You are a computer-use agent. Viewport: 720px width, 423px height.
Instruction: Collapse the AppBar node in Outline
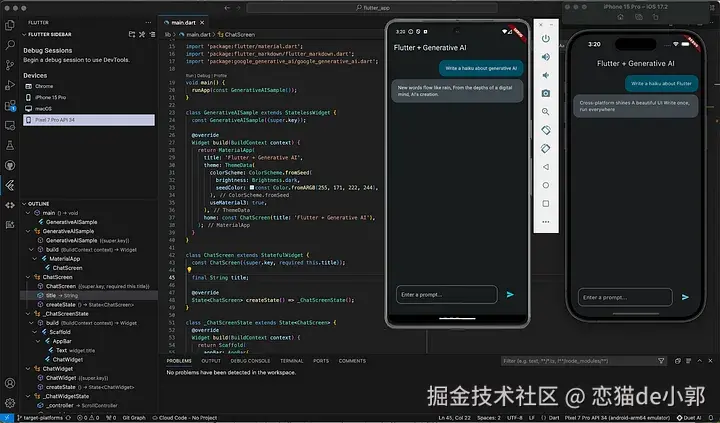pos(38,341)
